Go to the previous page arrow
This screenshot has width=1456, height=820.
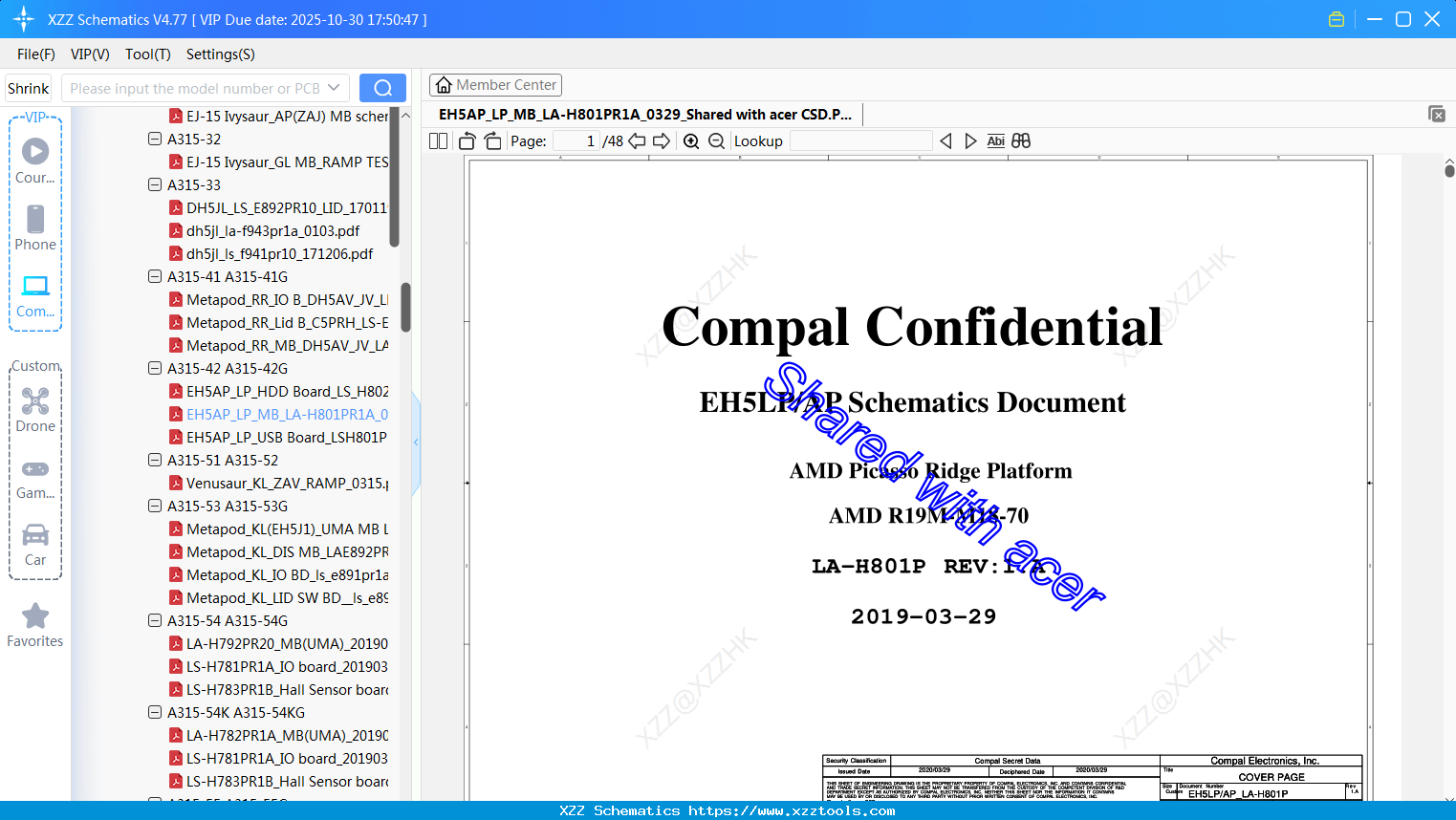[x=637, y=141]
